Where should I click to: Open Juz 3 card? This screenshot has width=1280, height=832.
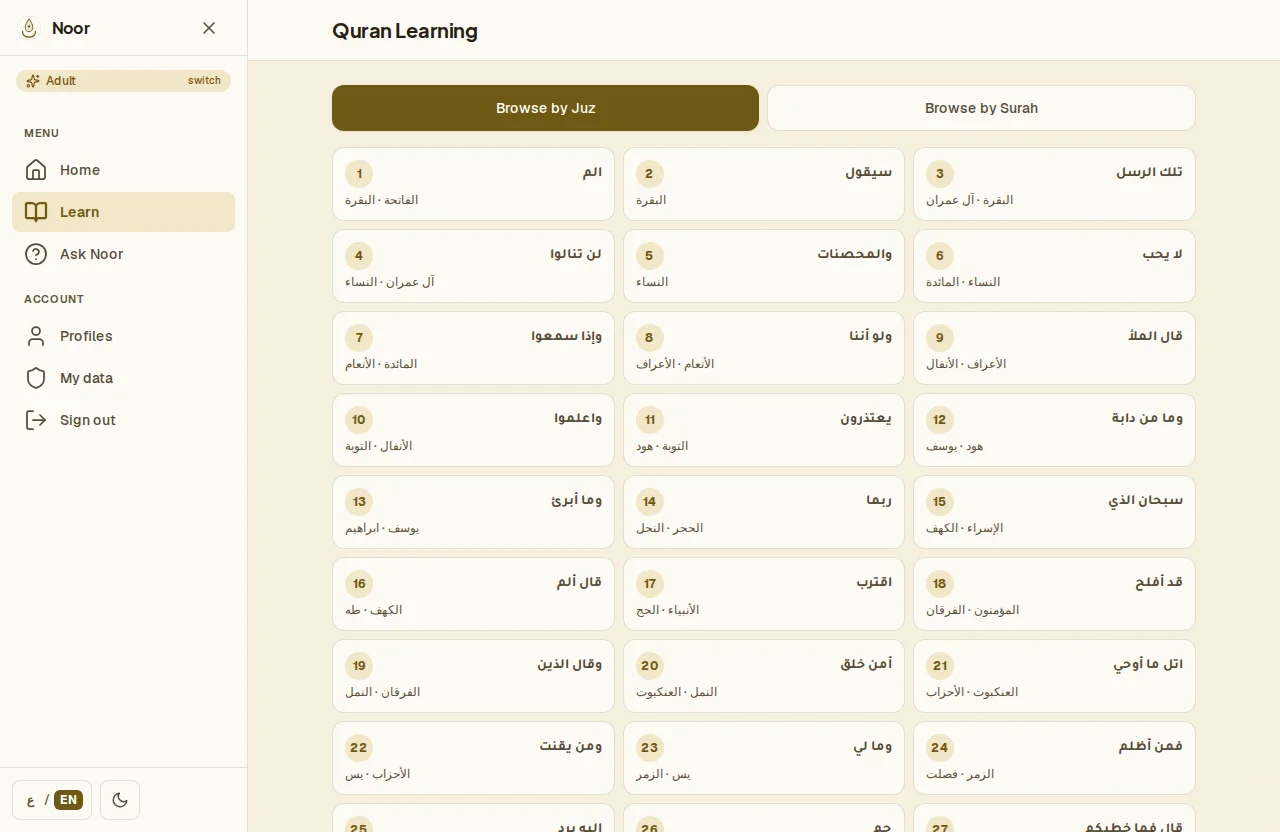coord(1054,184)
